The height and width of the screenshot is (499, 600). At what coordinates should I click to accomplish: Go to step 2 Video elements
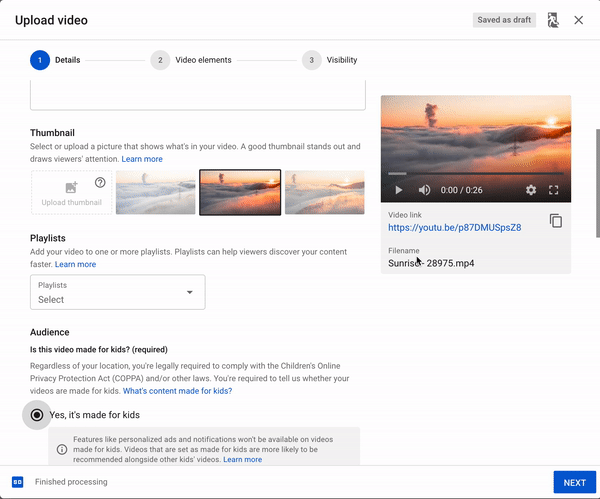(191, 60)
